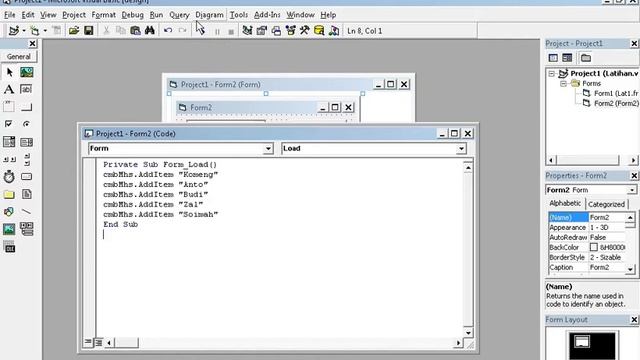Screen dimensions: 640x360
Task: Collapse the Project1 tree node
Action: coord(551,74)
